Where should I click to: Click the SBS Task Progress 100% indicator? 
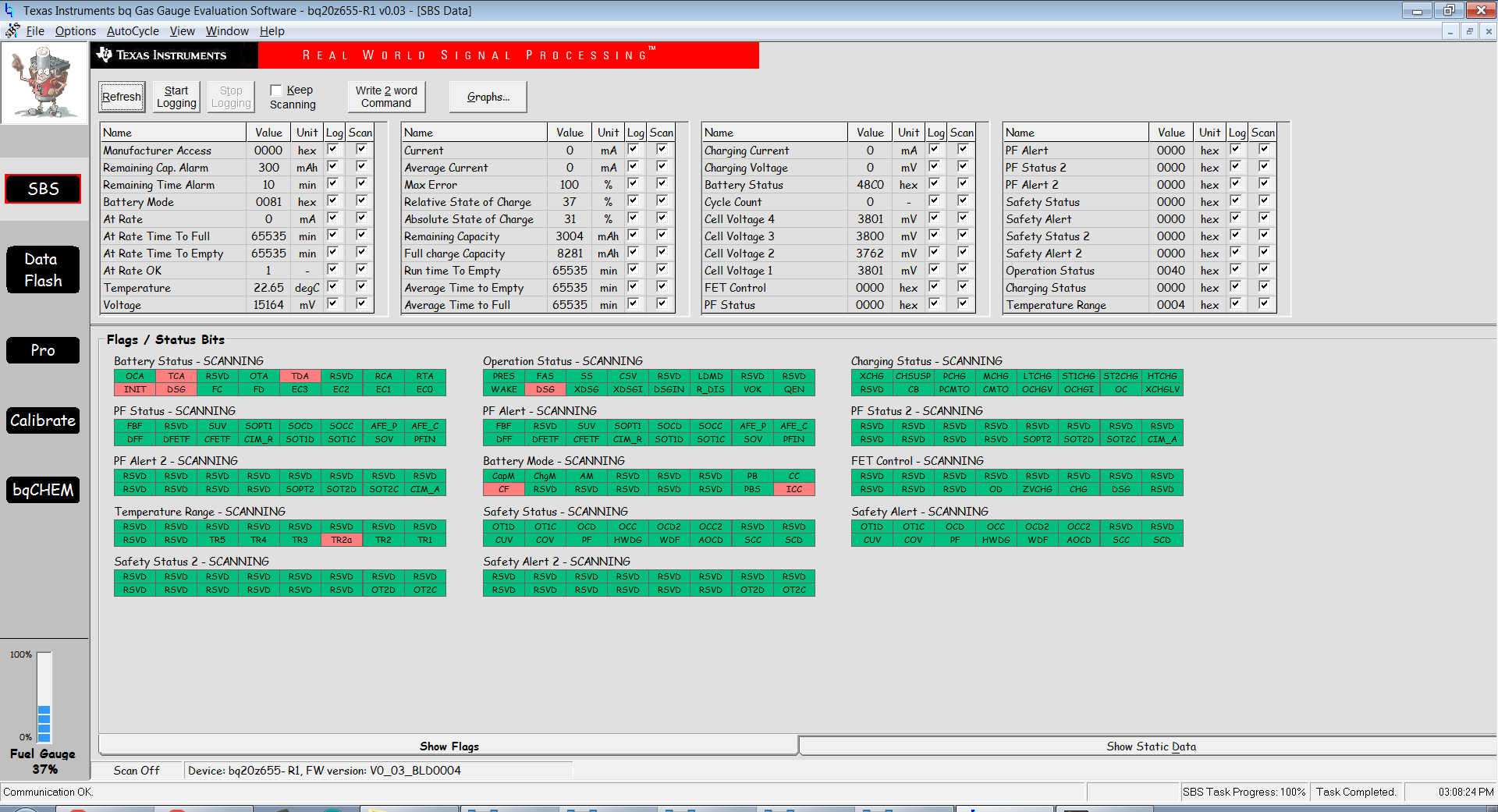[1244, 792]
